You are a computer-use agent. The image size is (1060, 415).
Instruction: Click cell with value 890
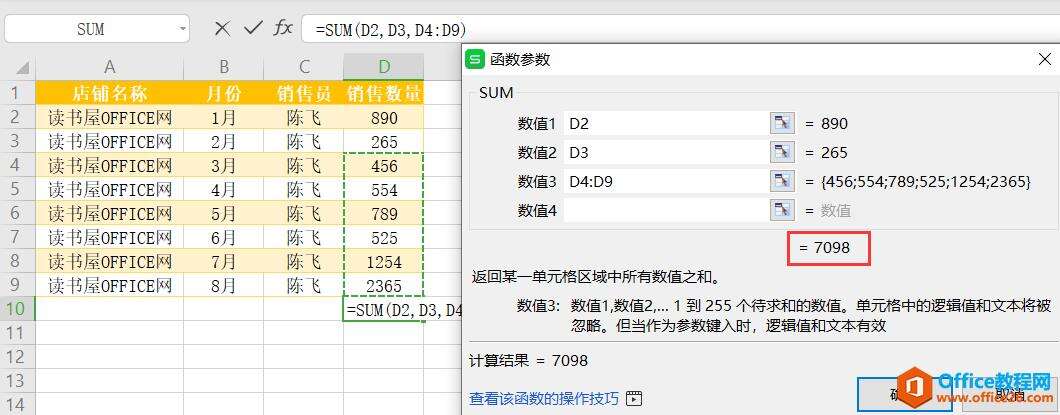tap(384, 117)
